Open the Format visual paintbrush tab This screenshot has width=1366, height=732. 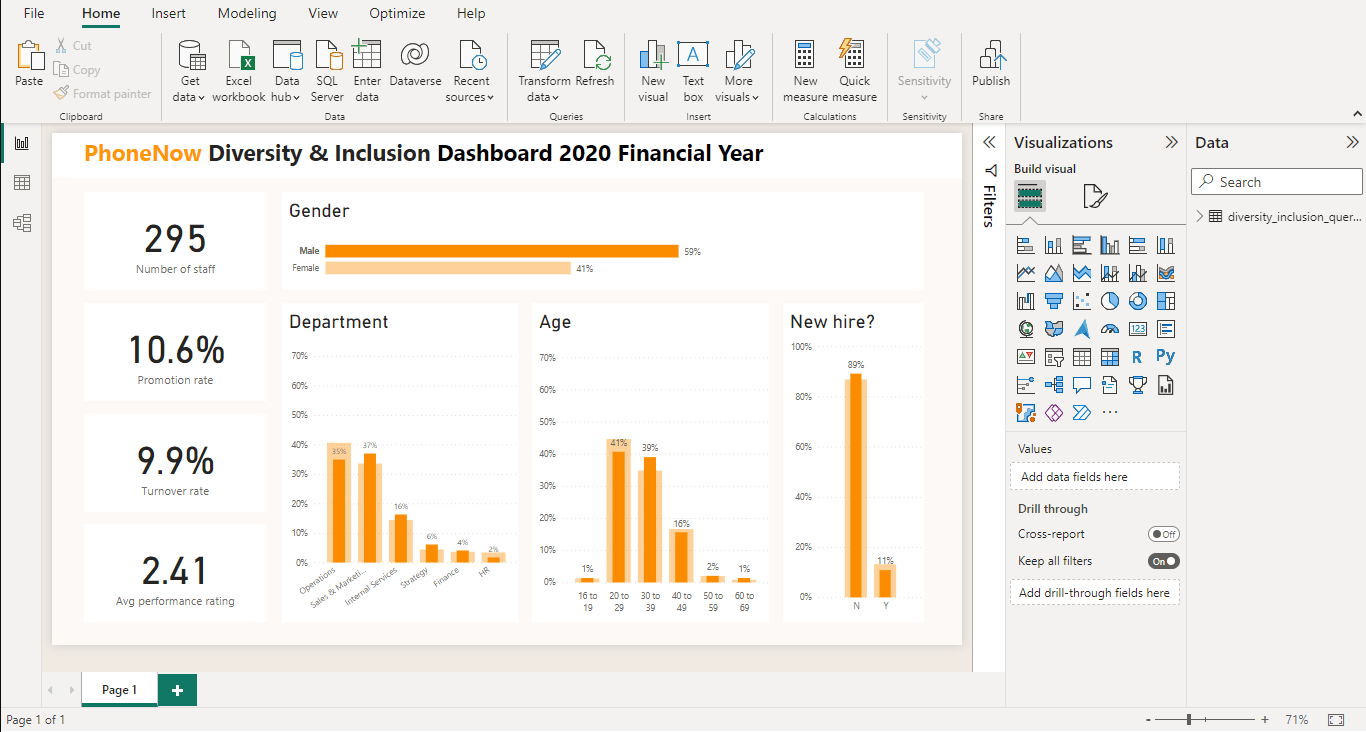1095,196
